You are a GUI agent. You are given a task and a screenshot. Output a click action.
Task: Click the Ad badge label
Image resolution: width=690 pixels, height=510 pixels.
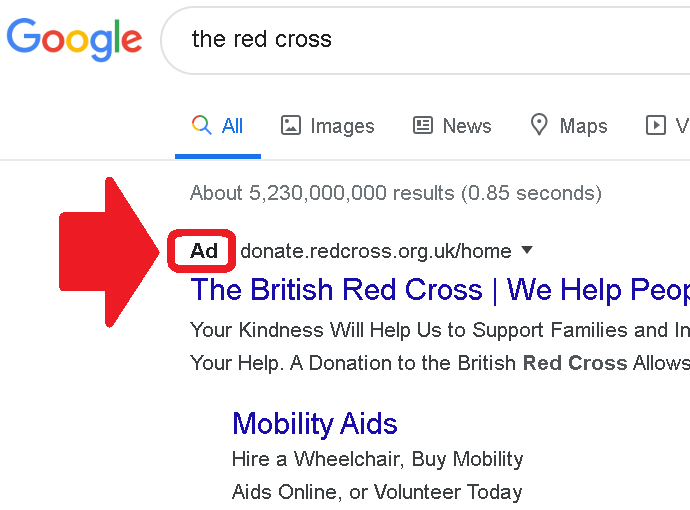[x=204, y=251]
